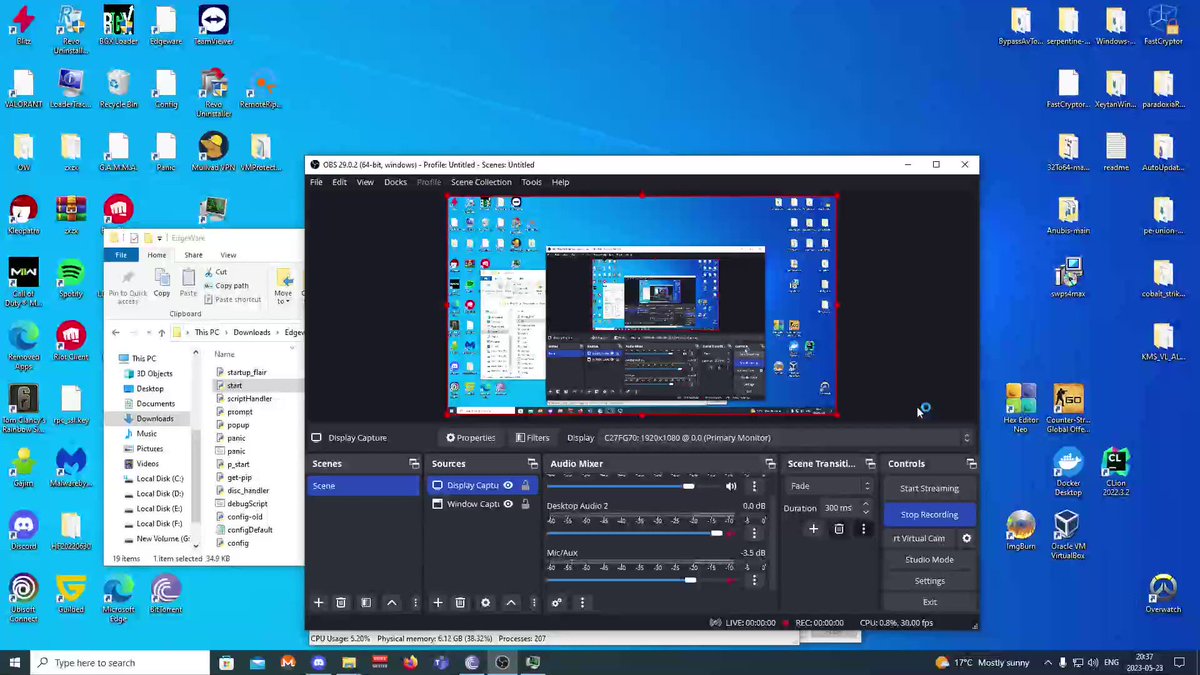This screenshot has width=1200, height=675.
Task: Open OBS Docks menu
Action: click(395, 182)
